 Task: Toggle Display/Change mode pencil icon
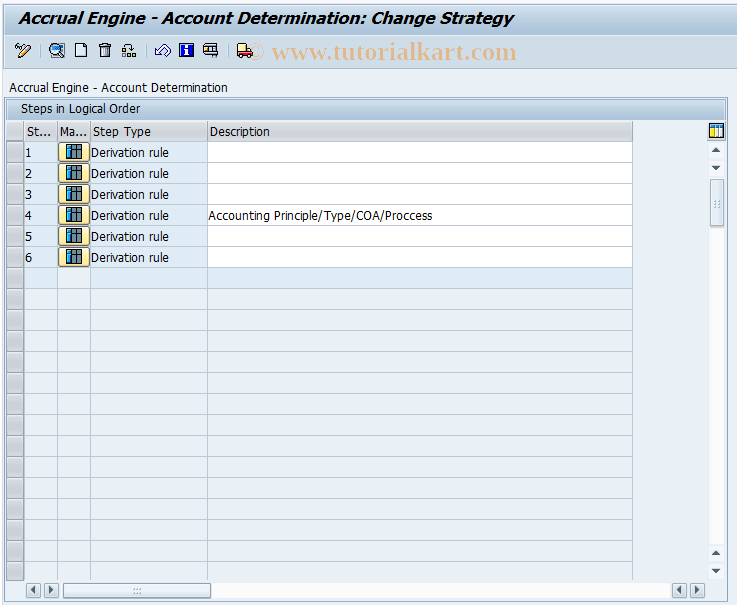pyautogui.click(x=23, y=50)
